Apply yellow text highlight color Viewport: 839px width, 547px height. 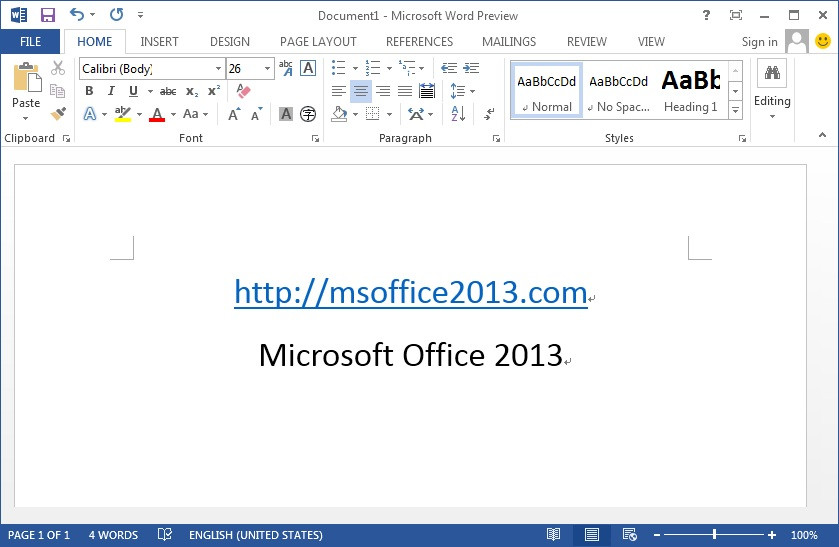[123, 114]
